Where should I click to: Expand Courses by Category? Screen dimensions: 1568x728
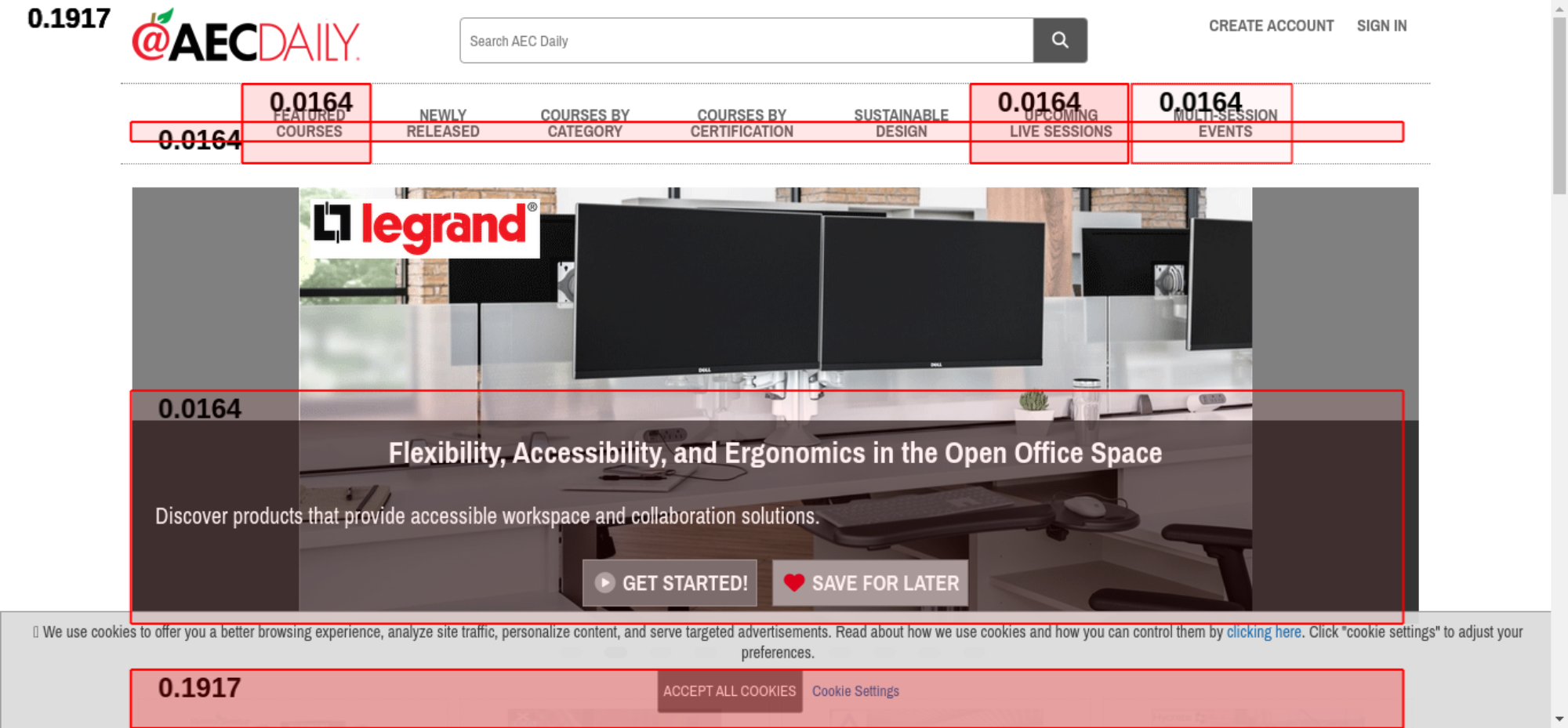pos(585,124)
